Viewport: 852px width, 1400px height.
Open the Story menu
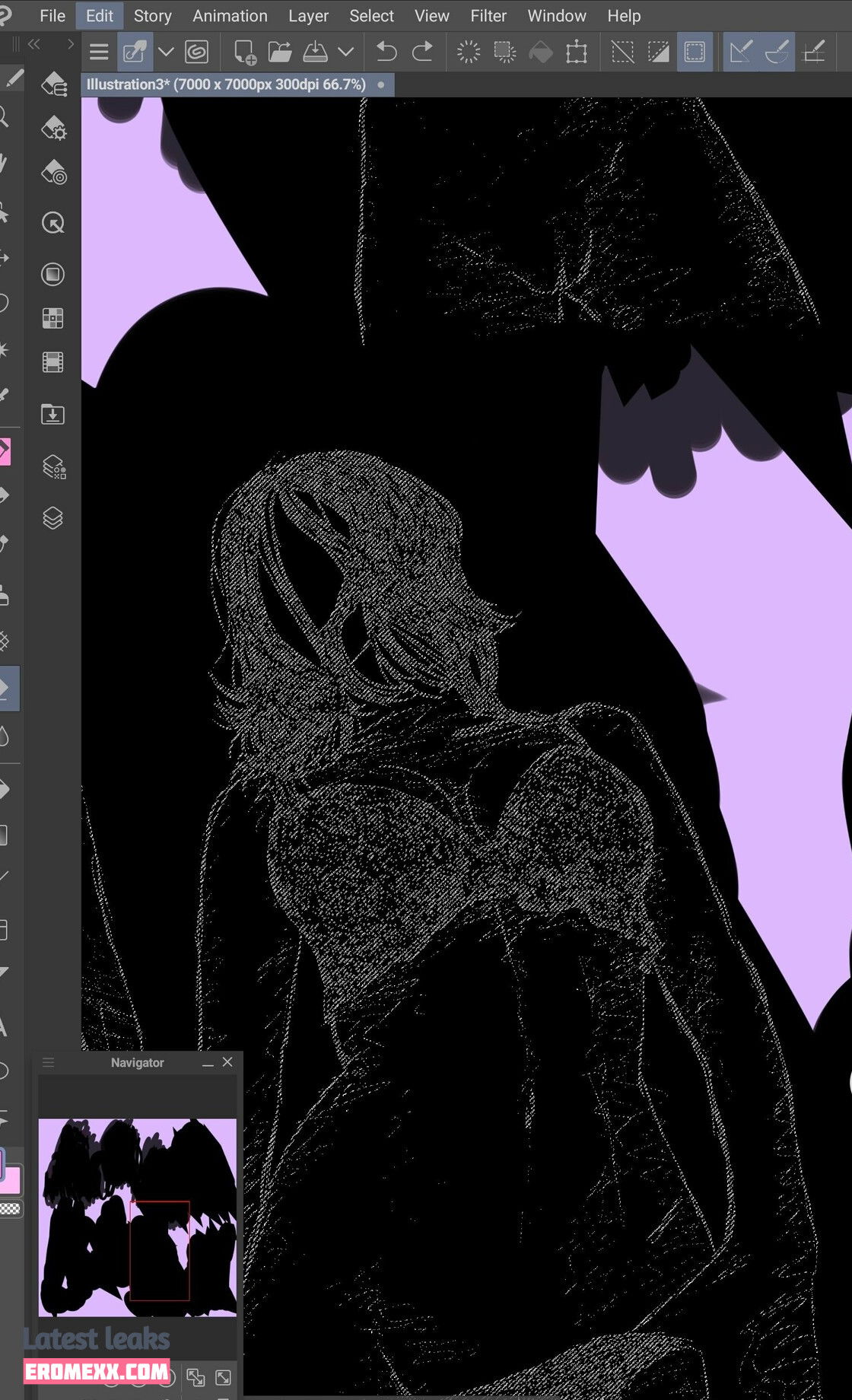(152, 15)
